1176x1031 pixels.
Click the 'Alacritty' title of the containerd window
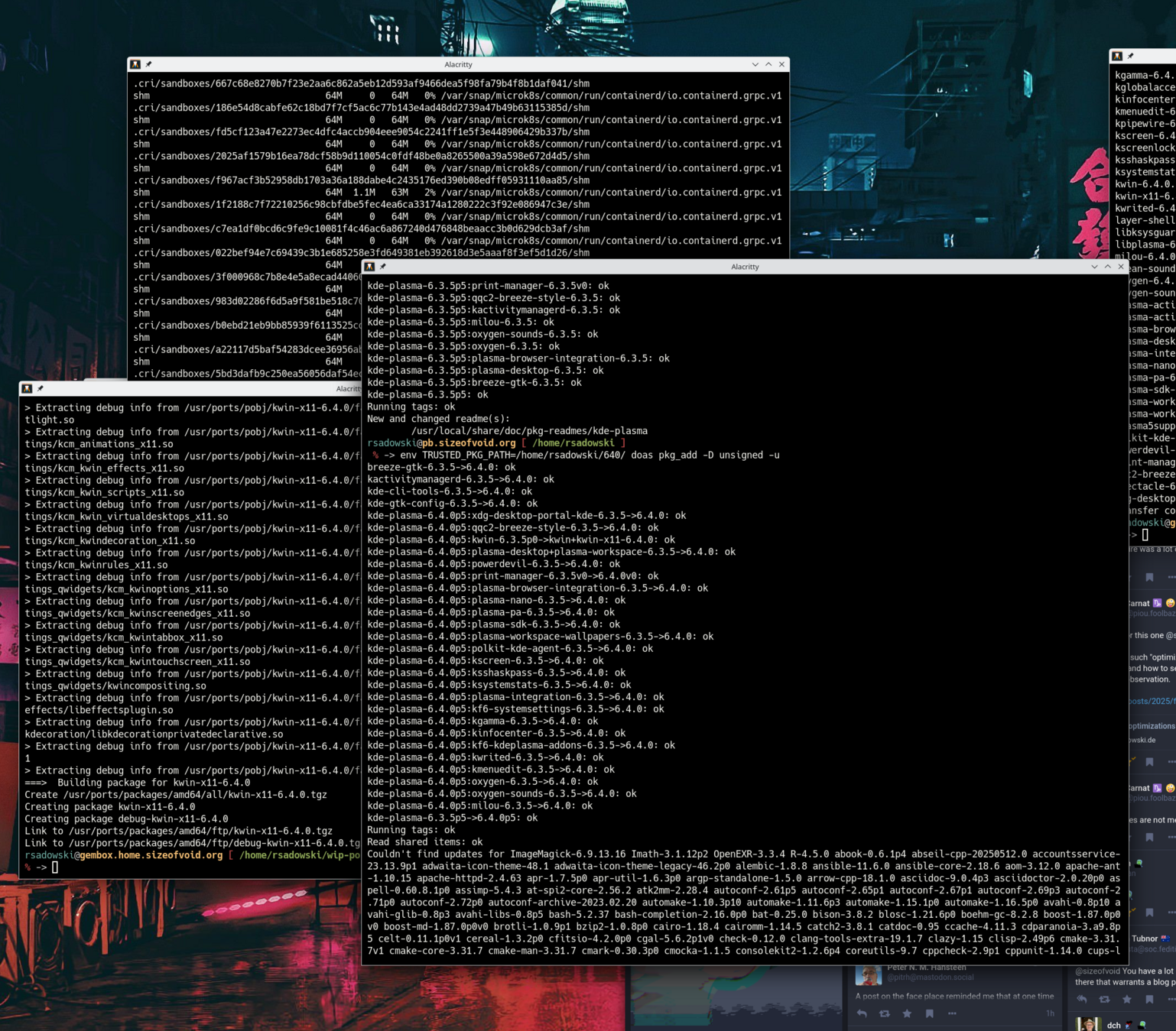tap(458, 65)
